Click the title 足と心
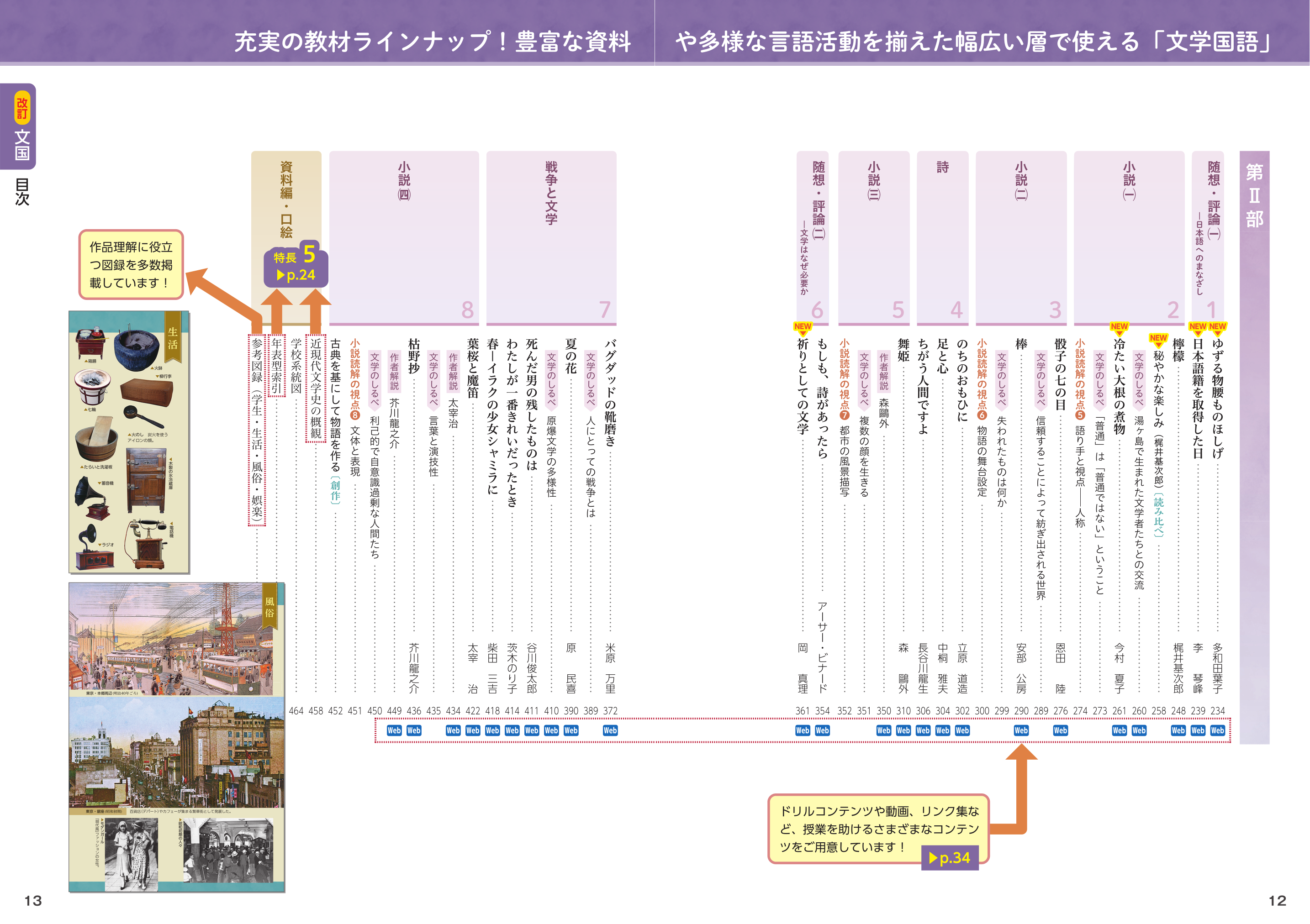 [943, 356]
